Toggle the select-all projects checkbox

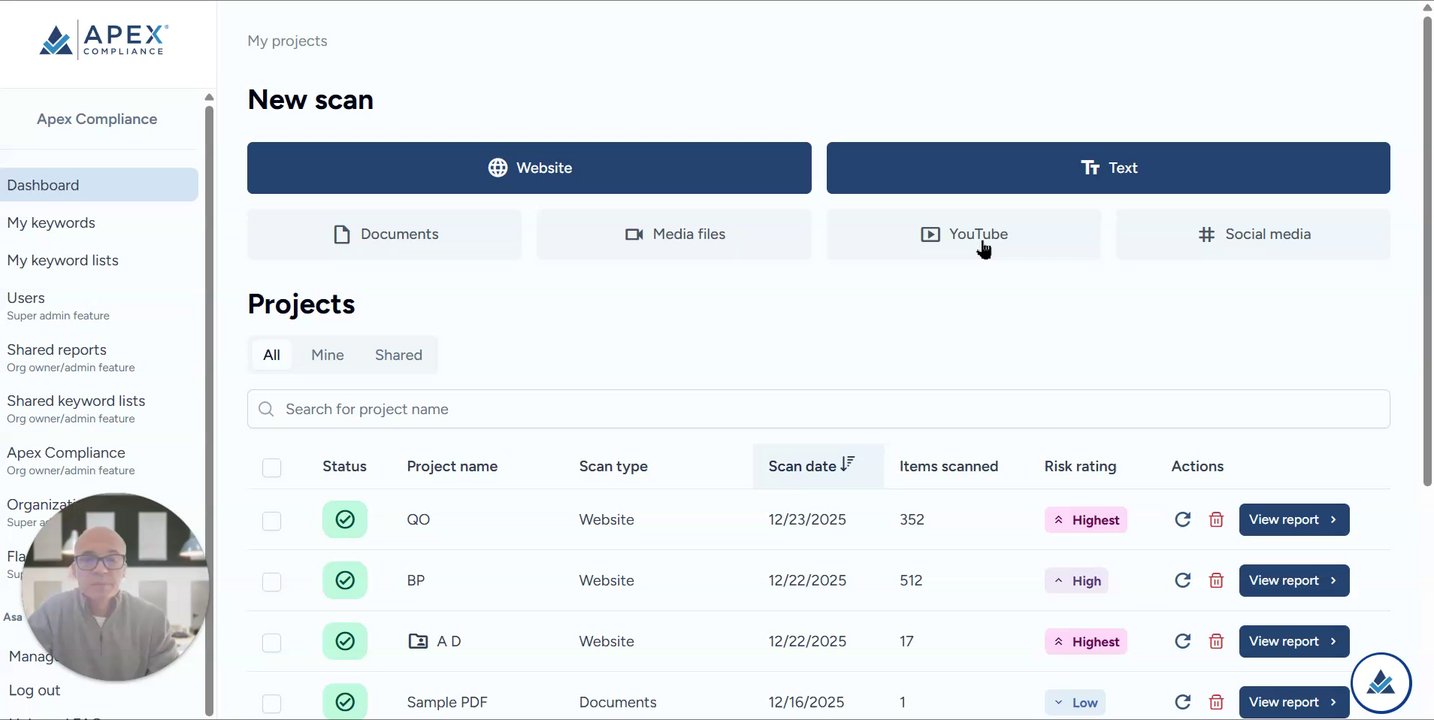coord(272,467)
